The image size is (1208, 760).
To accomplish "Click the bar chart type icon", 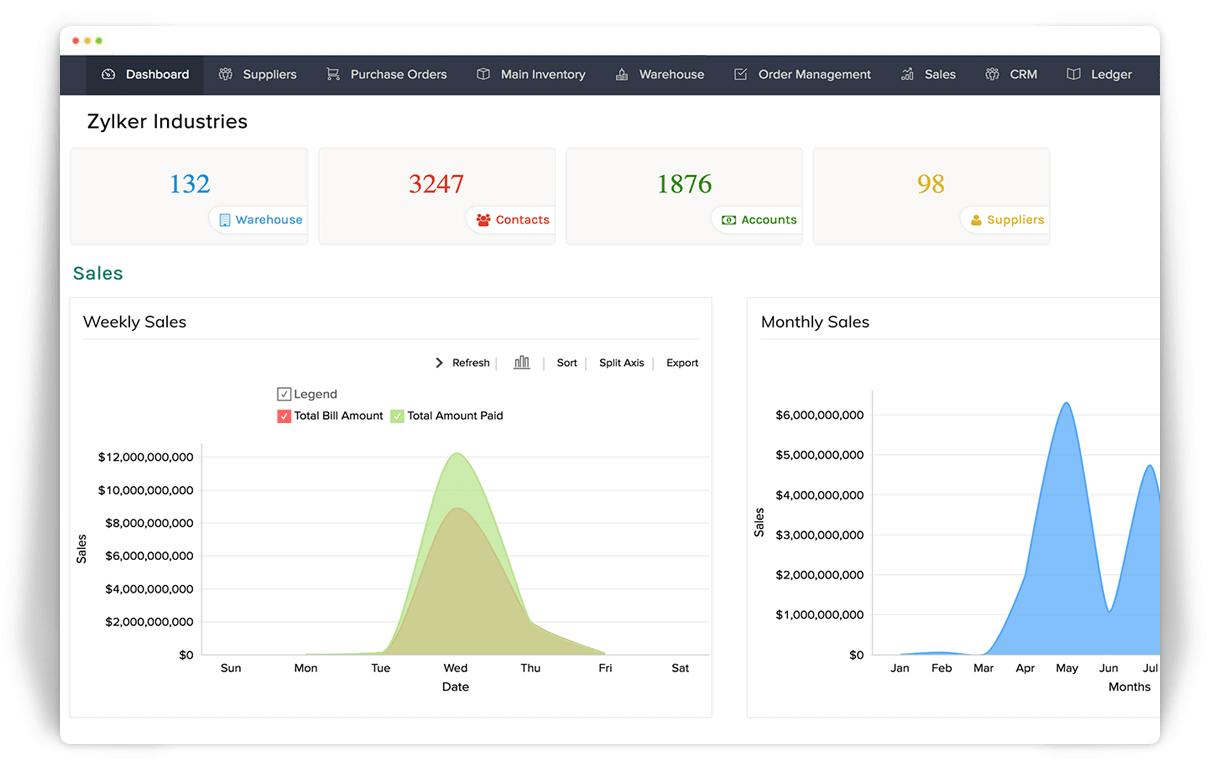I will click(x=521, y=363).
